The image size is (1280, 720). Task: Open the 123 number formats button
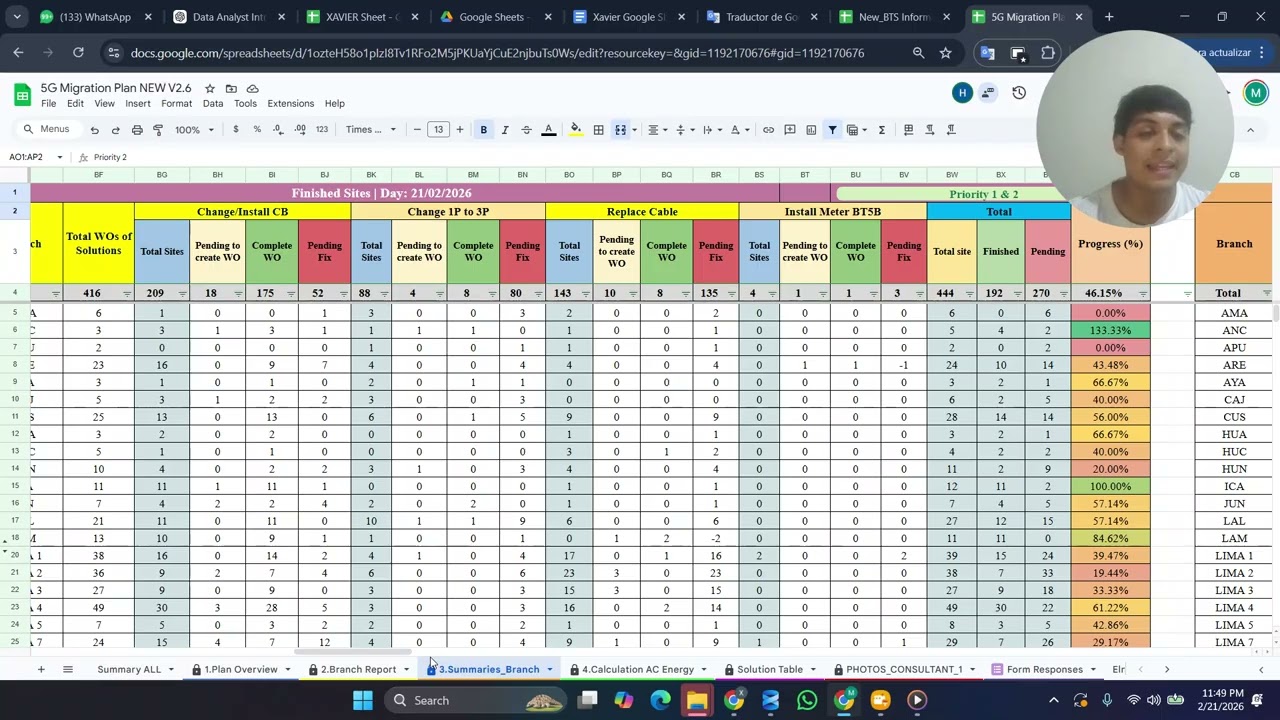point(321,130)
